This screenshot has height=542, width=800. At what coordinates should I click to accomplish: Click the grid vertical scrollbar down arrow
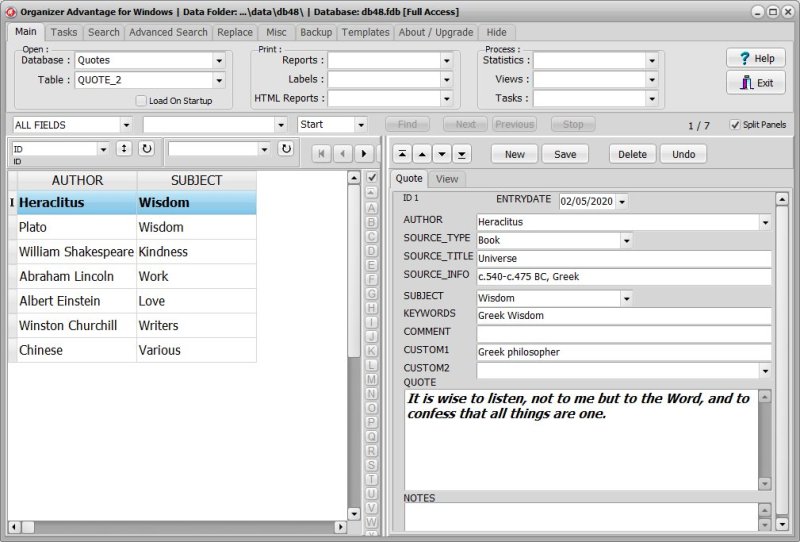pyautogui.click(x=354, y=513)
